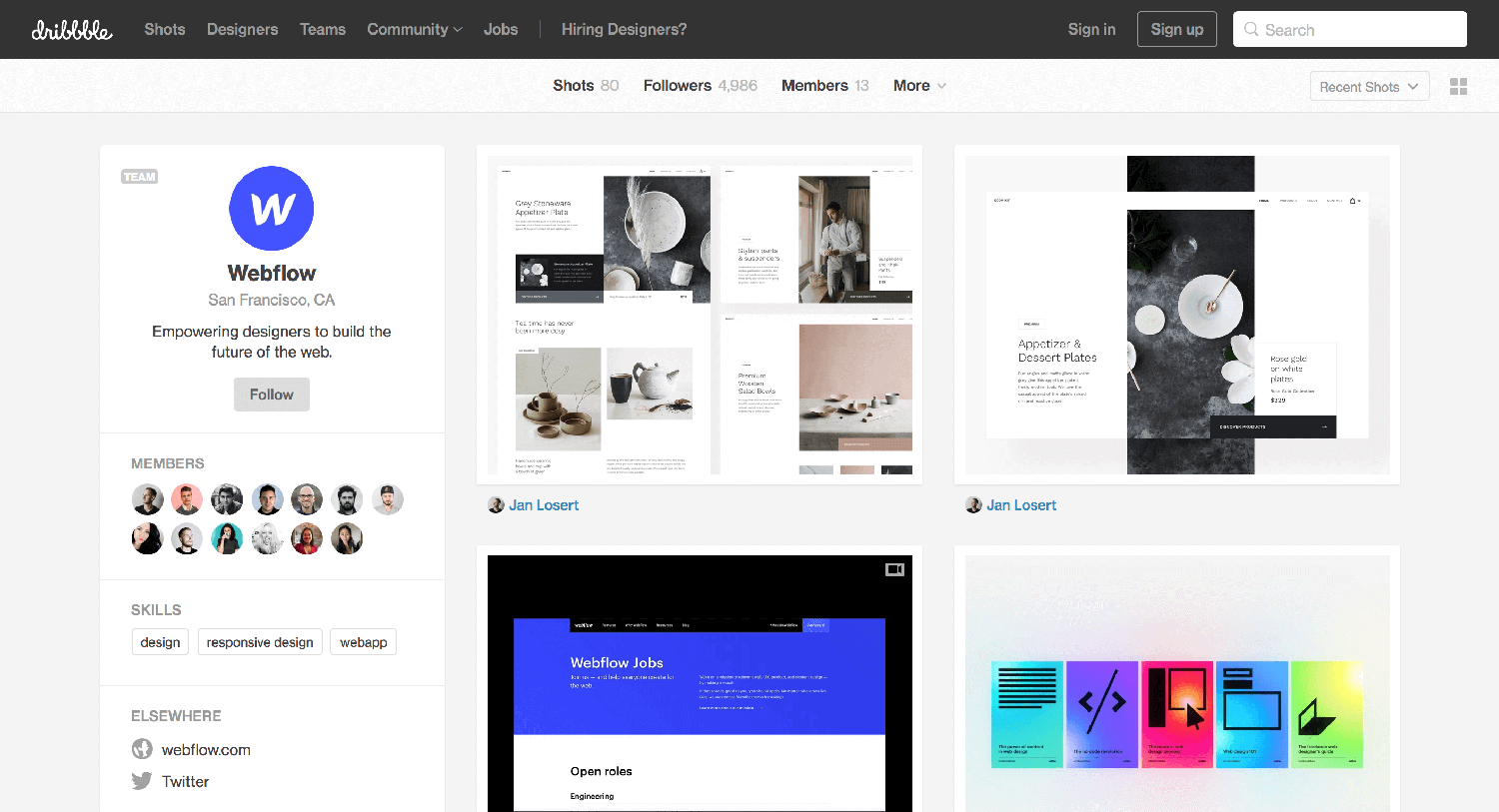Click the 'Empowering designers' bio text
This screenshot has width=1499, height=812.
point(272,342)
